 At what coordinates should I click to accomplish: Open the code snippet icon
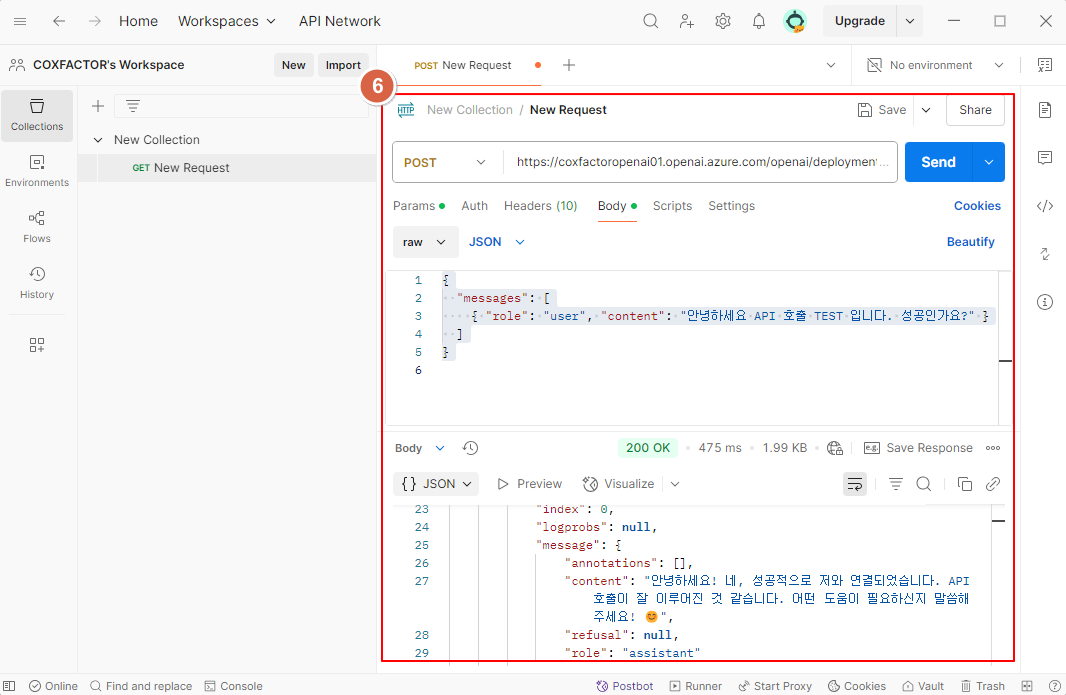(x=1045, y=206)
